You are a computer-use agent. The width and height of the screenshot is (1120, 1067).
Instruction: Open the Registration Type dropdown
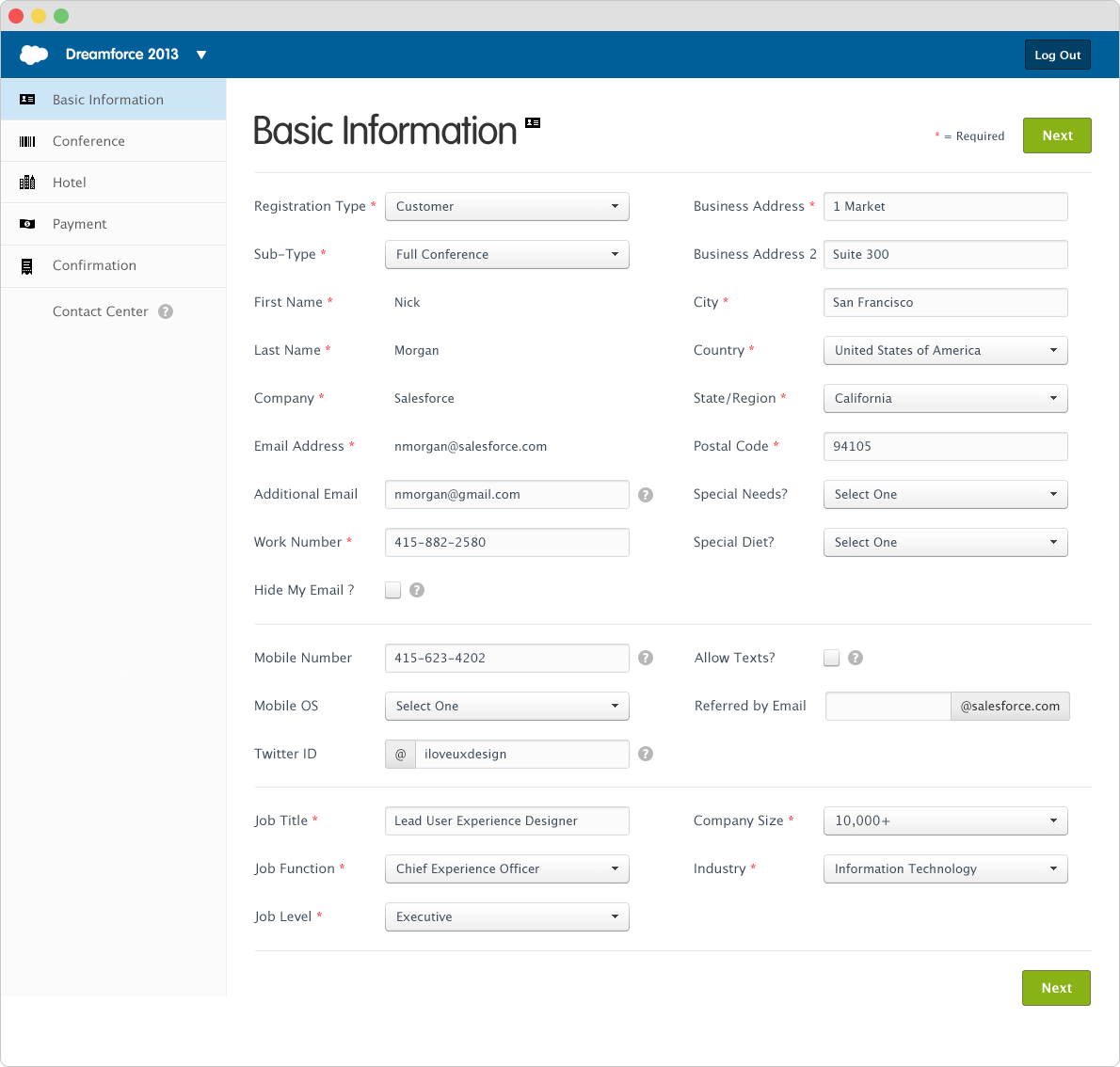click(x=507, y=206)
